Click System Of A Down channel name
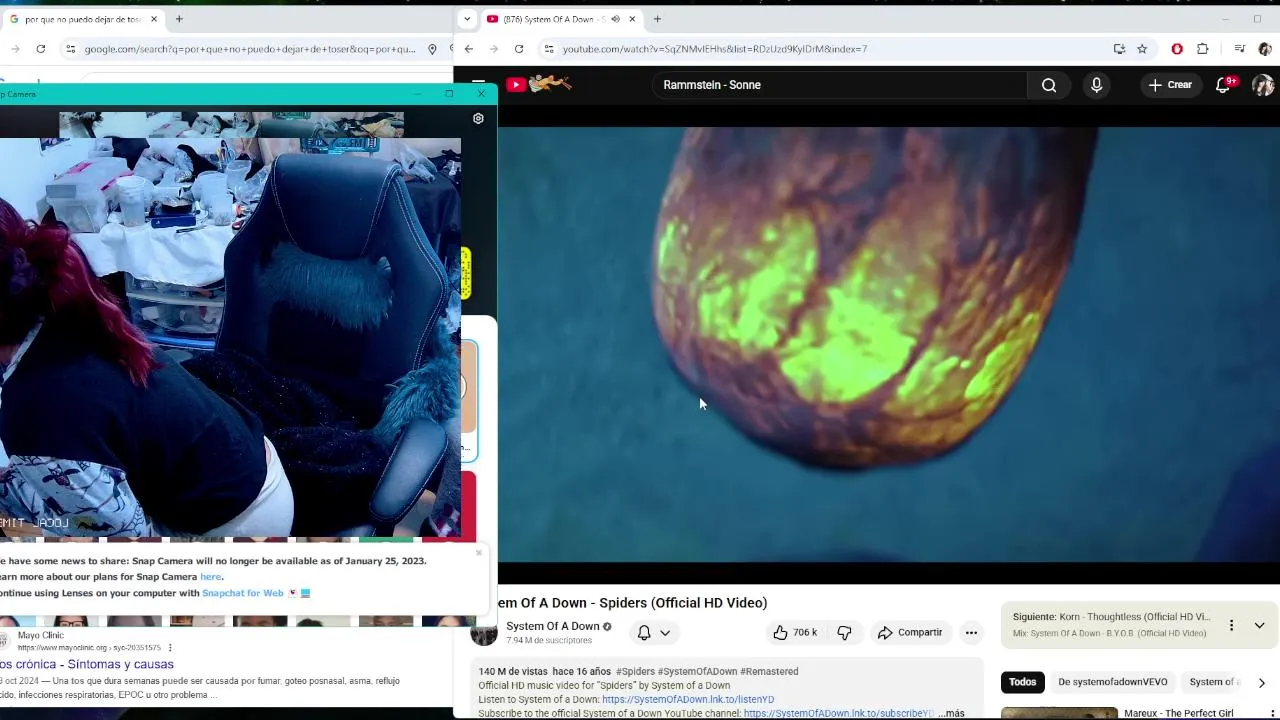Viewport: 1280px width, 720px height. (552, 626)
